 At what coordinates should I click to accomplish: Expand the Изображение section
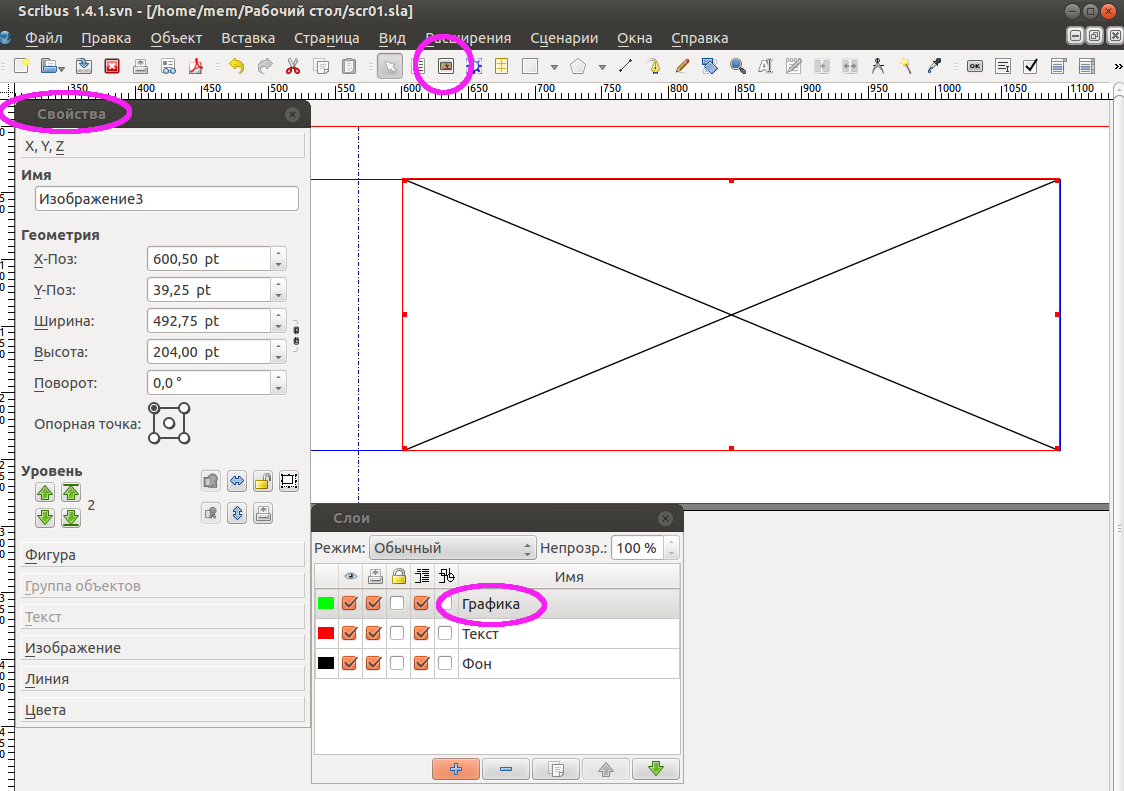(163, 648)
